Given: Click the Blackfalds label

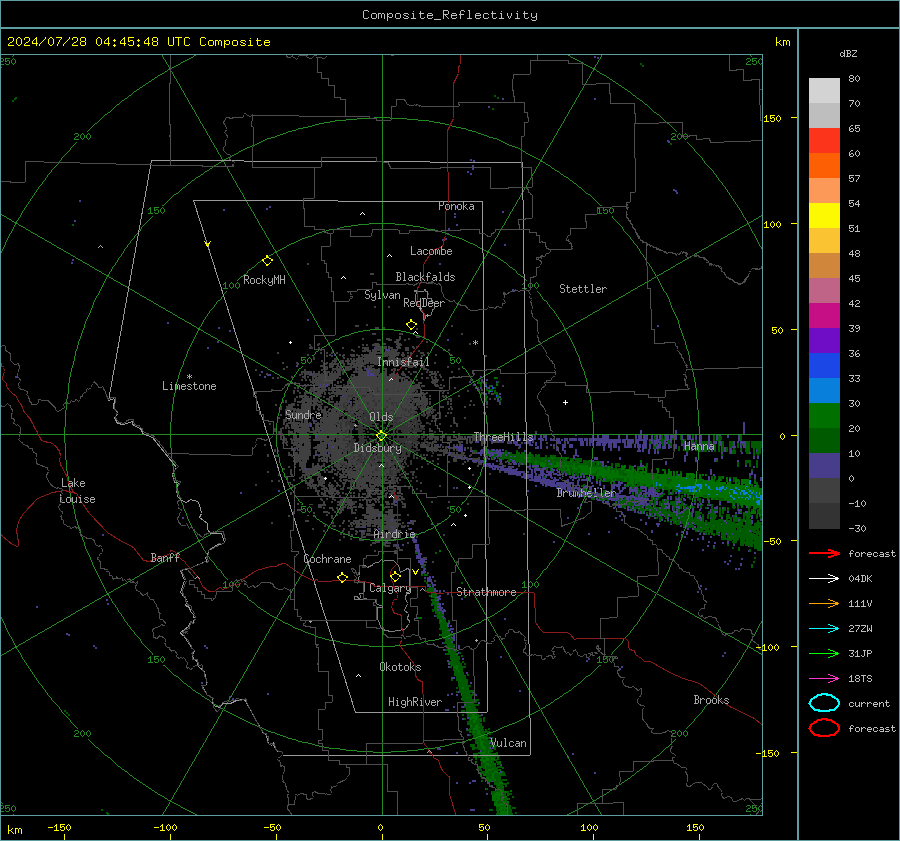Looking at the screenshot, I should (425, 277).
